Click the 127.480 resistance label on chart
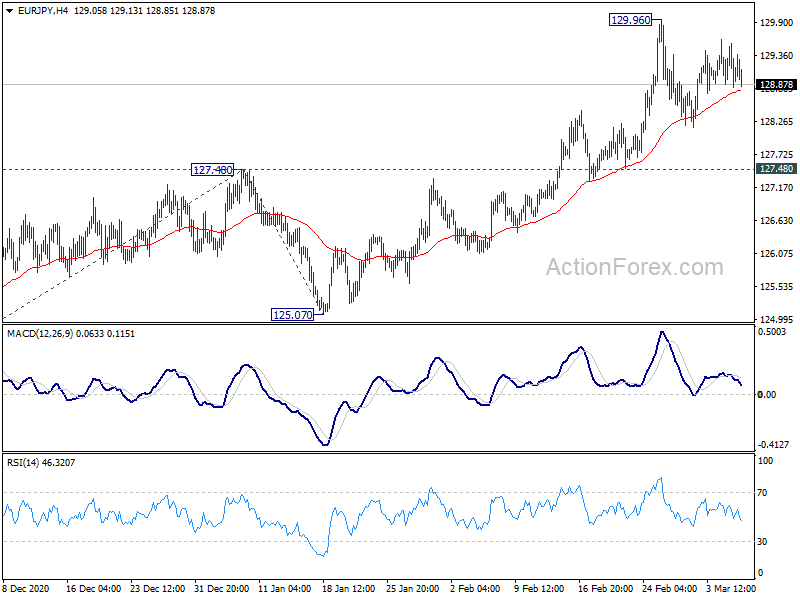800x600 pixels. coord(212,170)
